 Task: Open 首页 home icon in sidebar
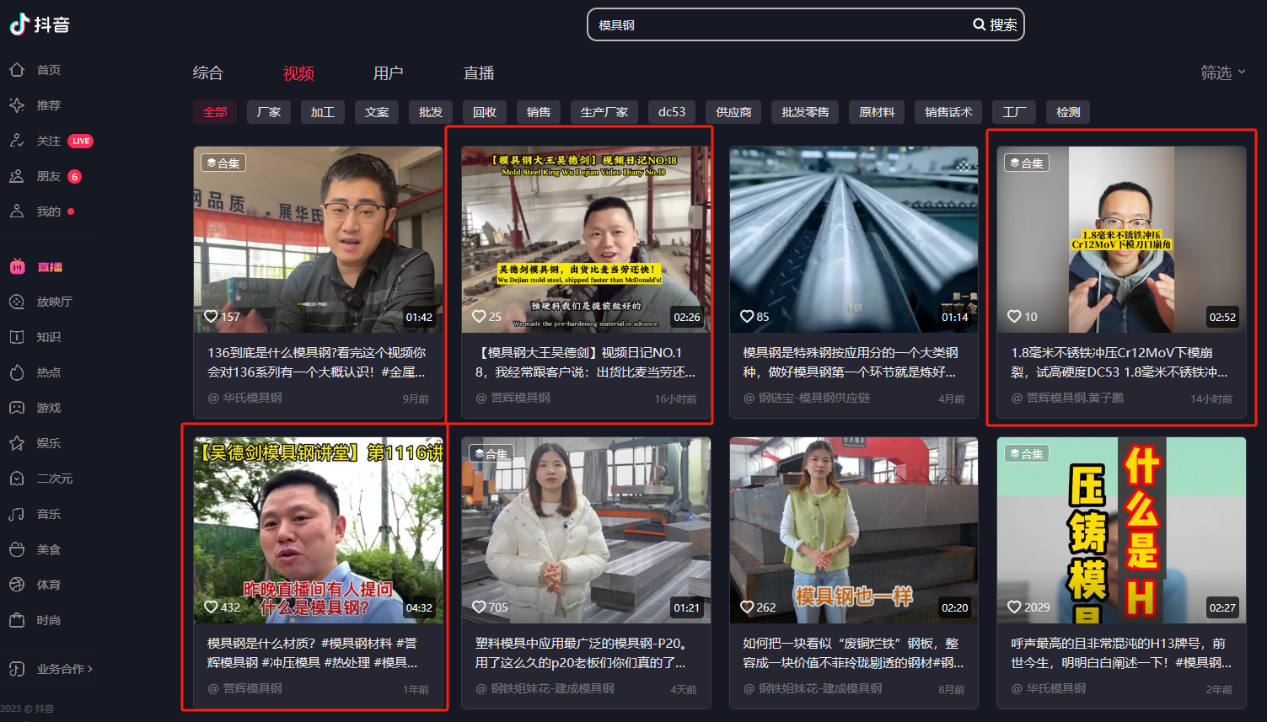point(17,70)
